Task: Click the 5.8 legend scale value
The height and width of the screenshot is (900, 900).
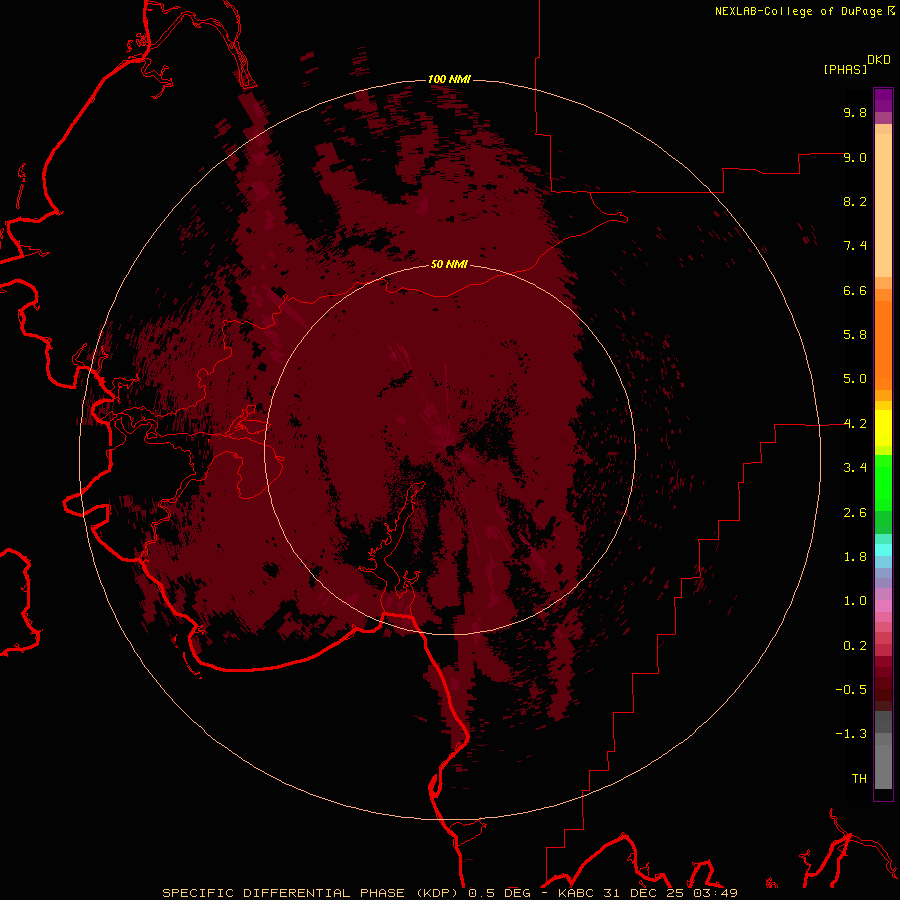Action: [855, 335]
